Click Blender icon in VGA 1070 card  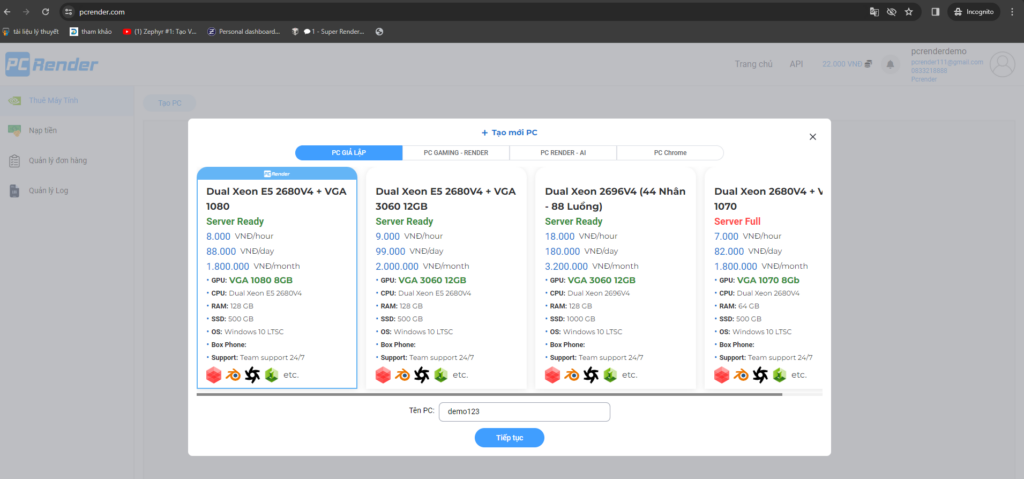tap(741, 375)
